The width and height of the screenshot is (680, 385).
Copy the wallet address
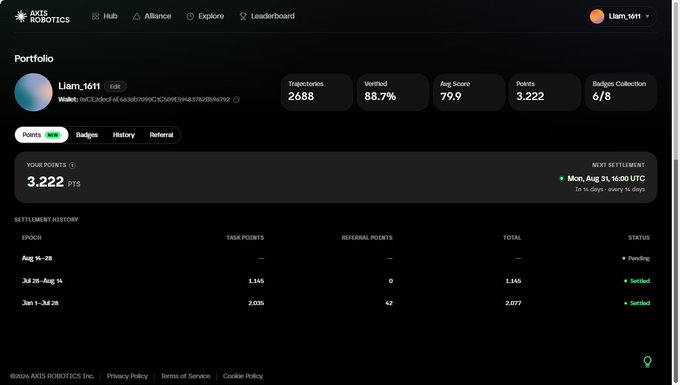[x=236, y=100]
